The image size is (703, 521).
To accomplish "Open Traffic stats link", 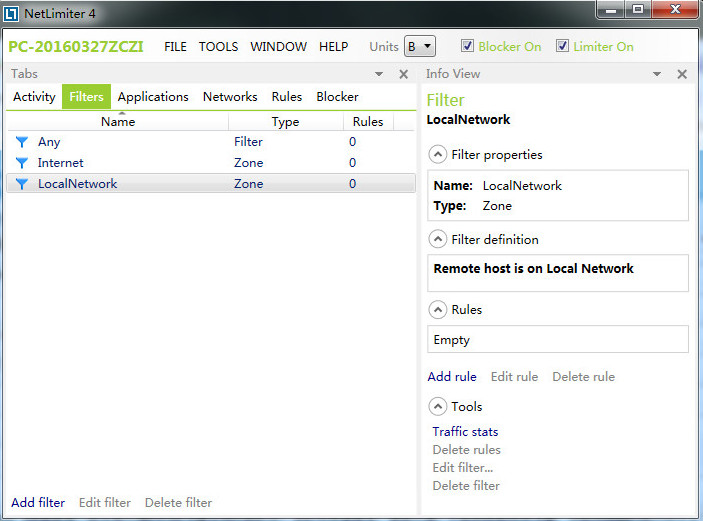I will point(465,432).
